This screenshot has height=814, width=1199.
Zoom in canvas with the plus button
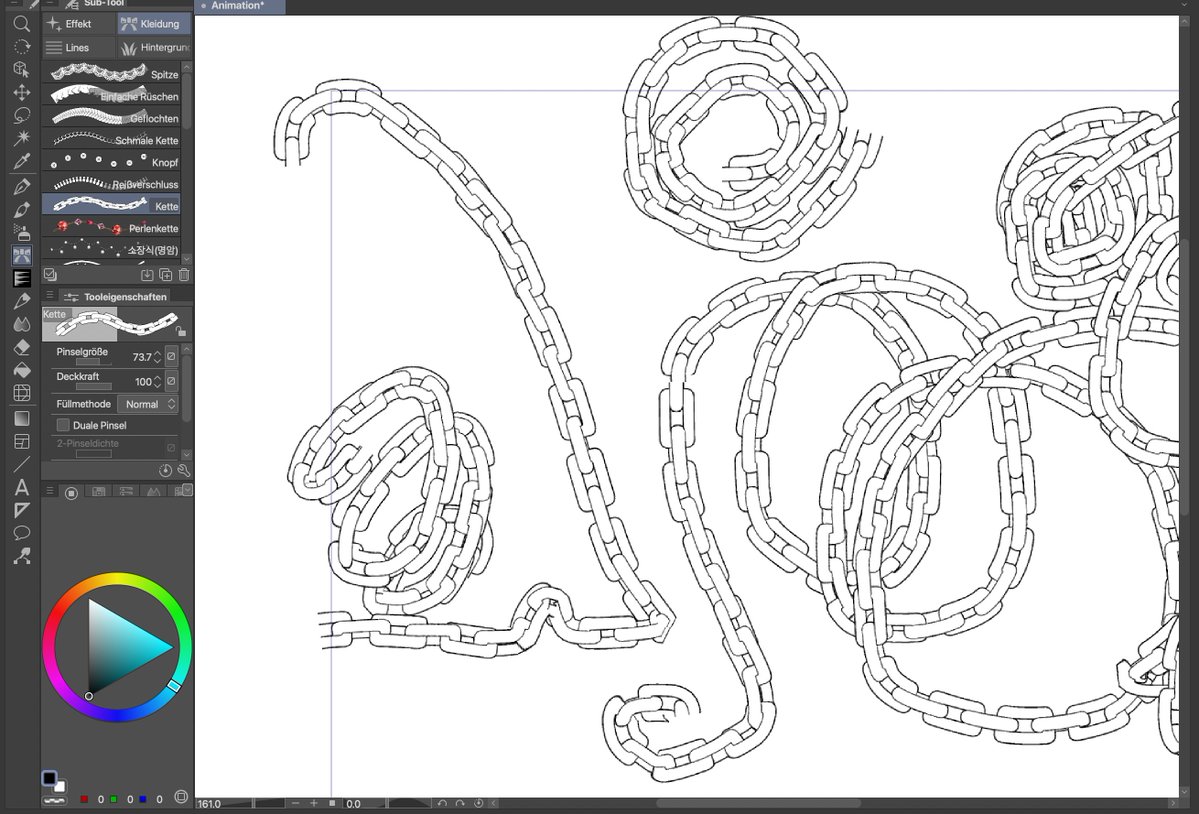[314, 803]
